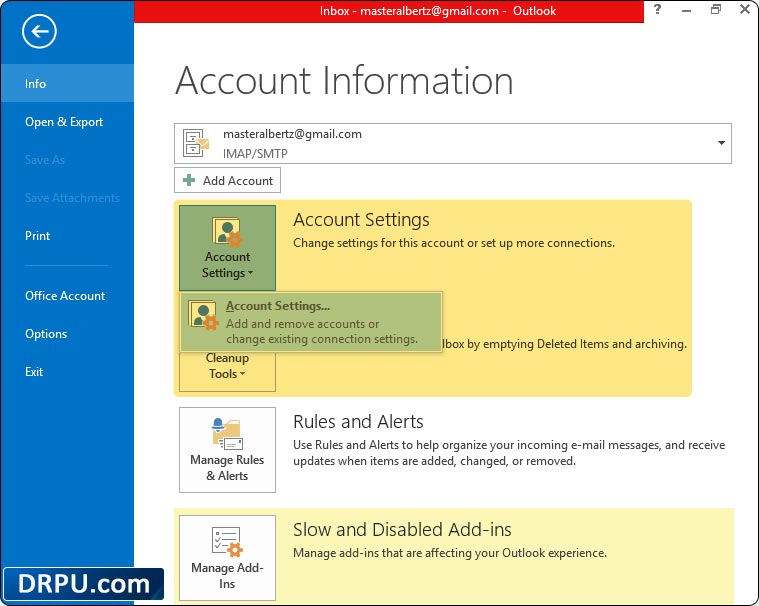This screenshot has width=759, height=606.
Task: Click the Slow and Disabled Add-ins heading
Action: pos(402,530)
